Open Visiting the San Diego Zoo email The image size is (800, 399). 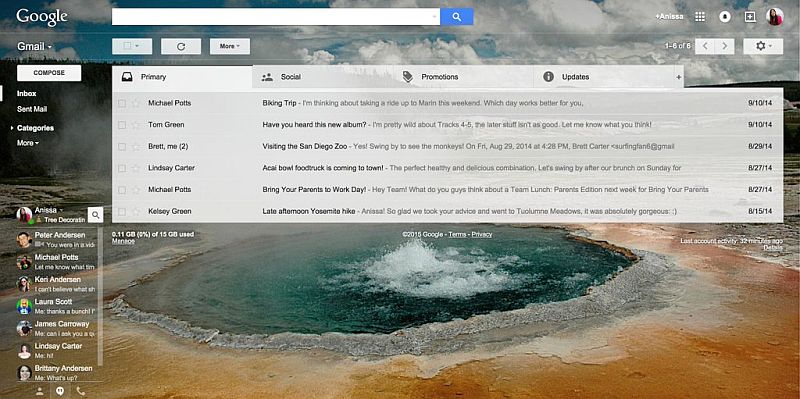(447, 146)
